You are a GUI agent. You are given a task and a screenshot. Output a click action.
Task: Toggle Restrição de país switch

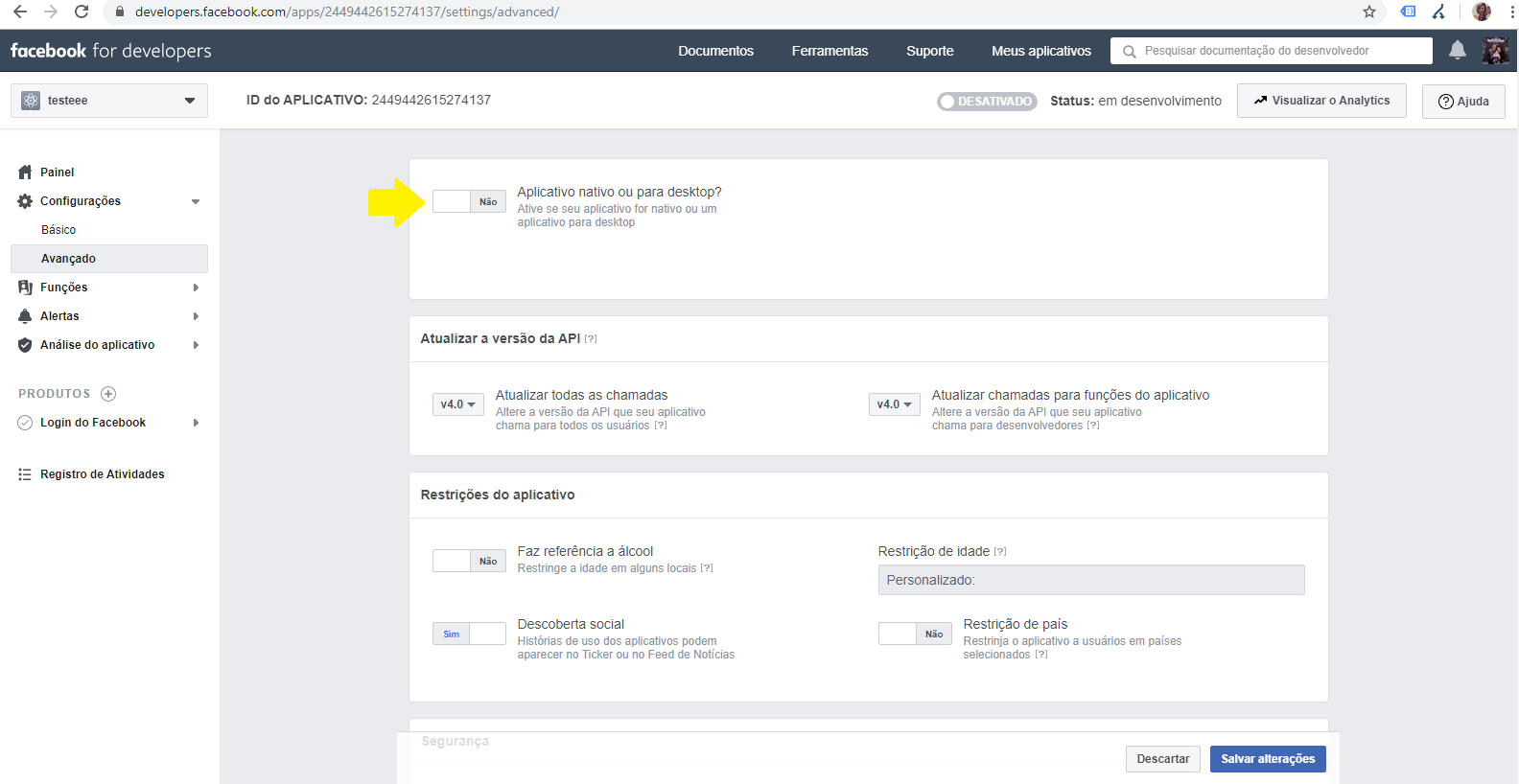tap(915, 634)
